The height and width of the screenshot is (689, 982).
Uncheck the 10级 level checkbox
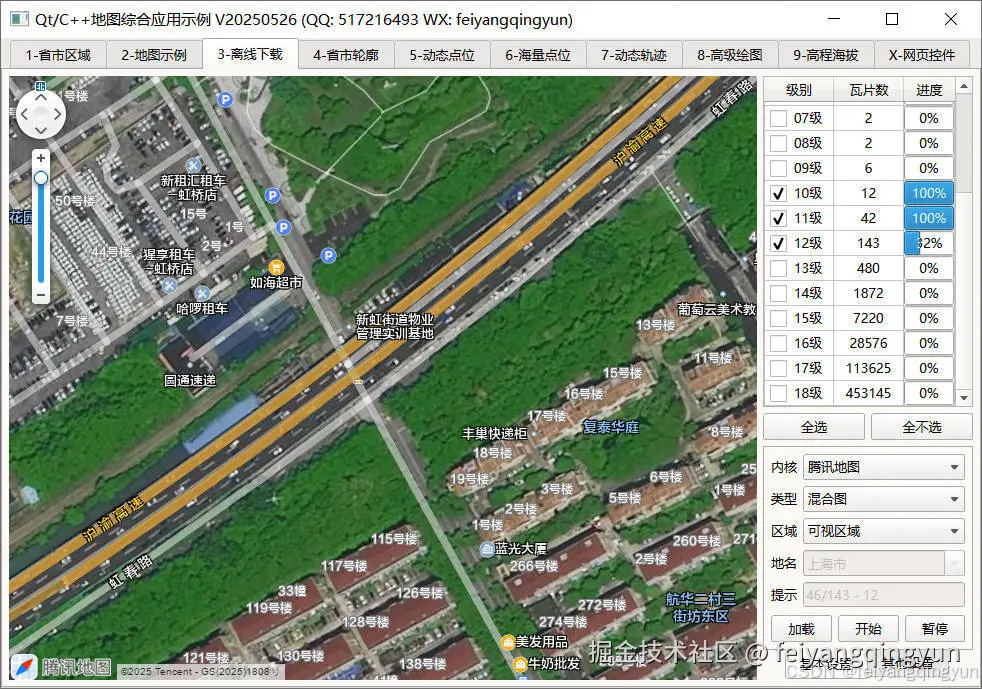778,194
